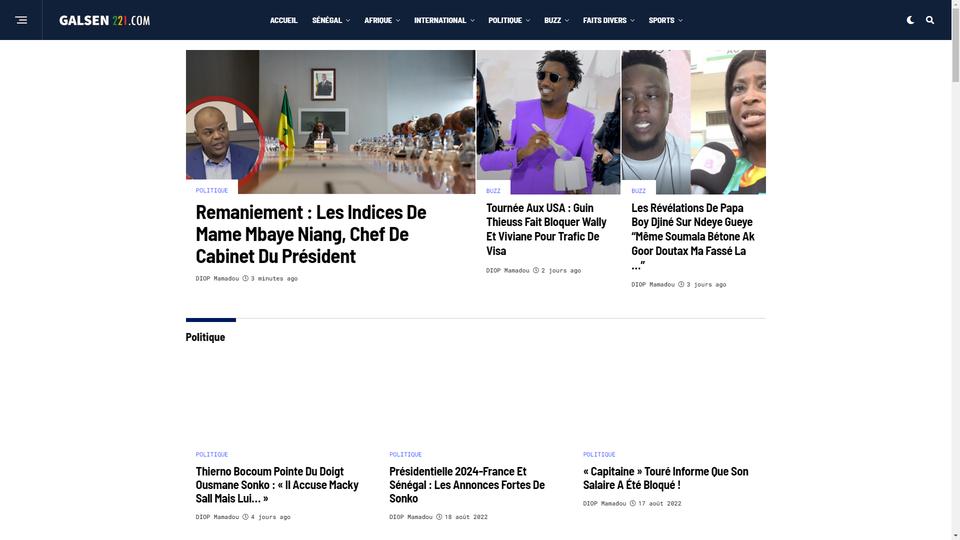Viewport: 960px width, 540px height.
Task: Open the Papa Boy Djiné revelations headline
Action: click(692, 236)
